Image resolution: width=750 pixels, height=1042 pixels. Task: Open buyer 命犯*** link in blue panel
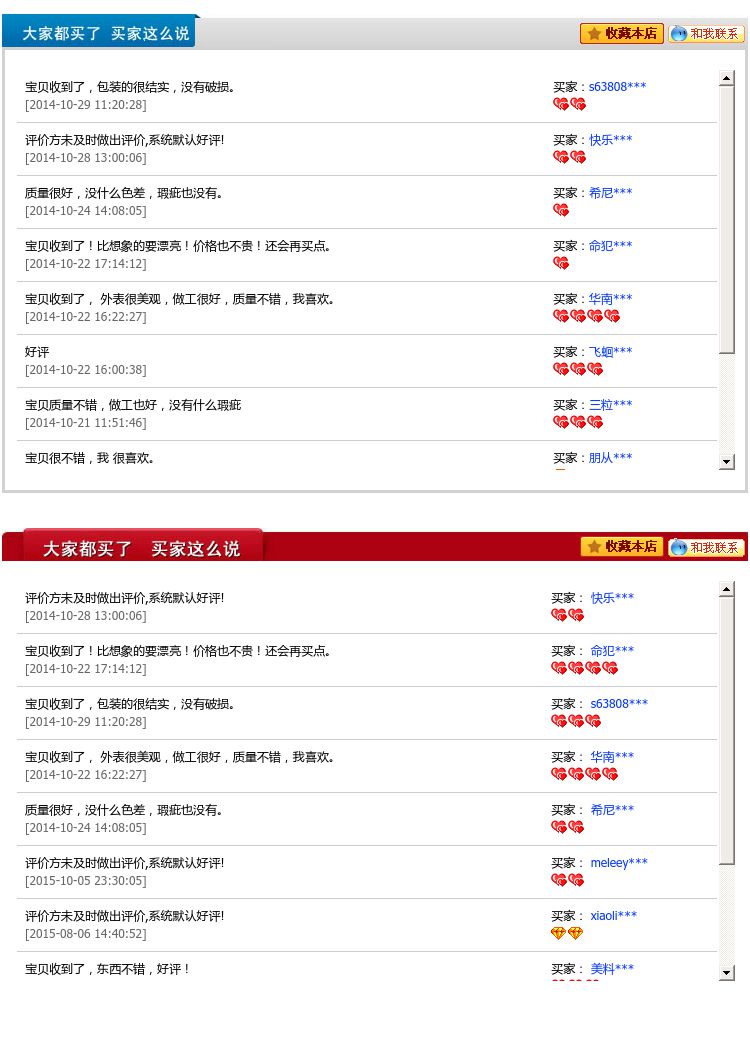[x=610, y=246]
